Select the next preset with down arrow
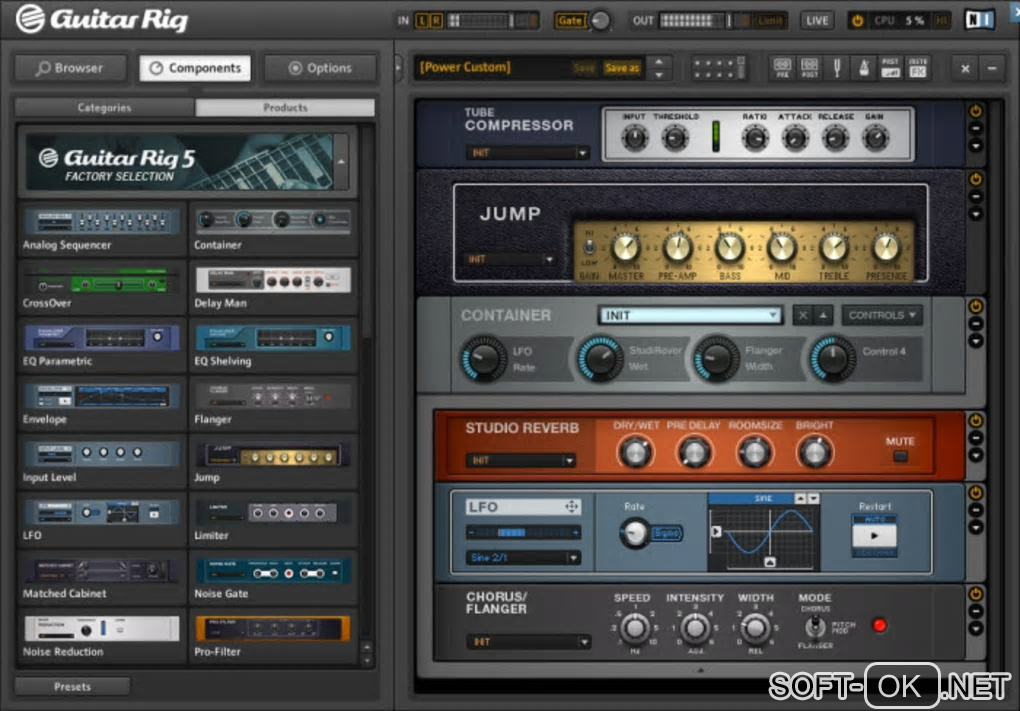 point(659,75)
